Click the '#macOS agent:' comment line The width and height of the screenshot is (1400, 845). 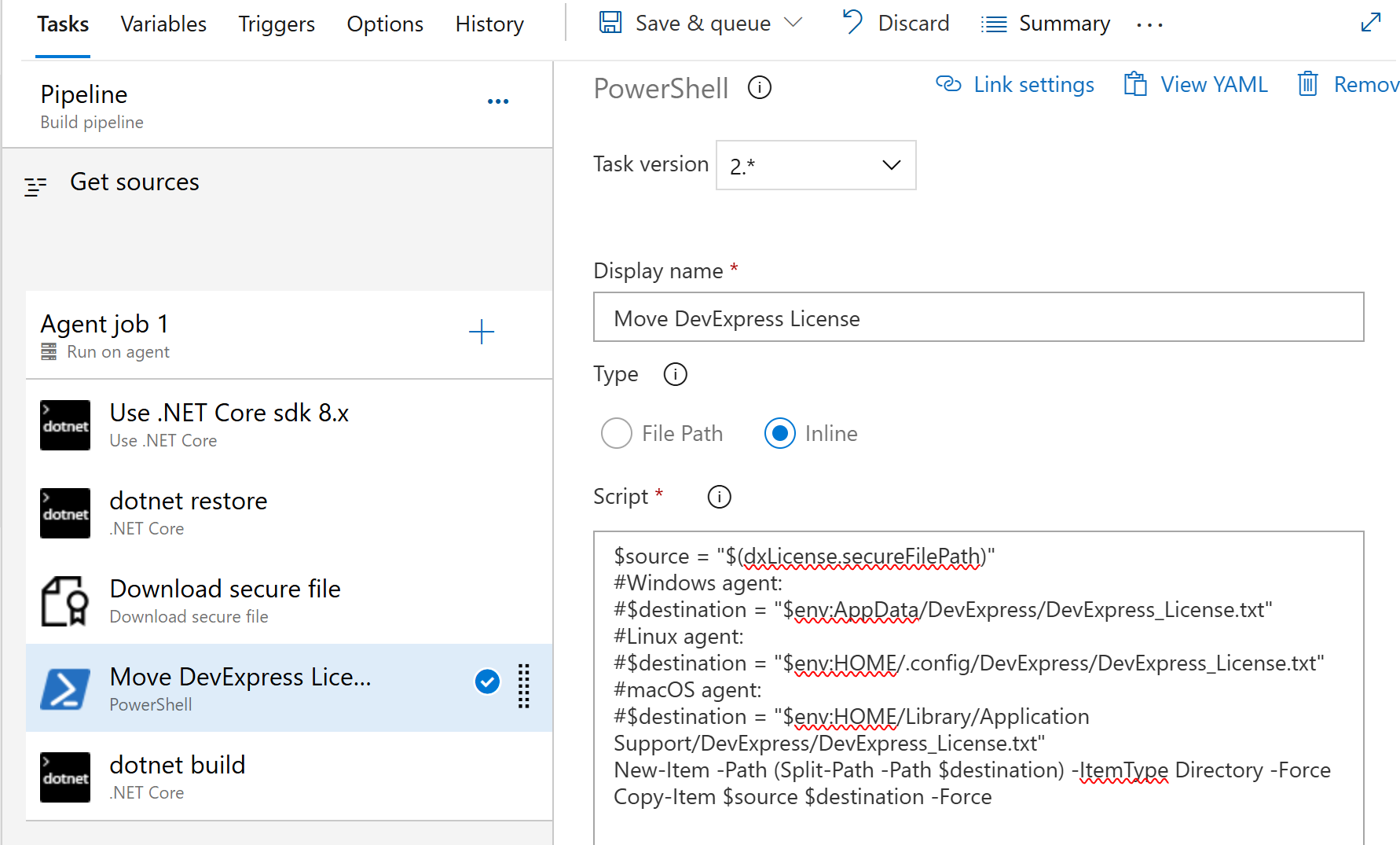pos(687,690)
